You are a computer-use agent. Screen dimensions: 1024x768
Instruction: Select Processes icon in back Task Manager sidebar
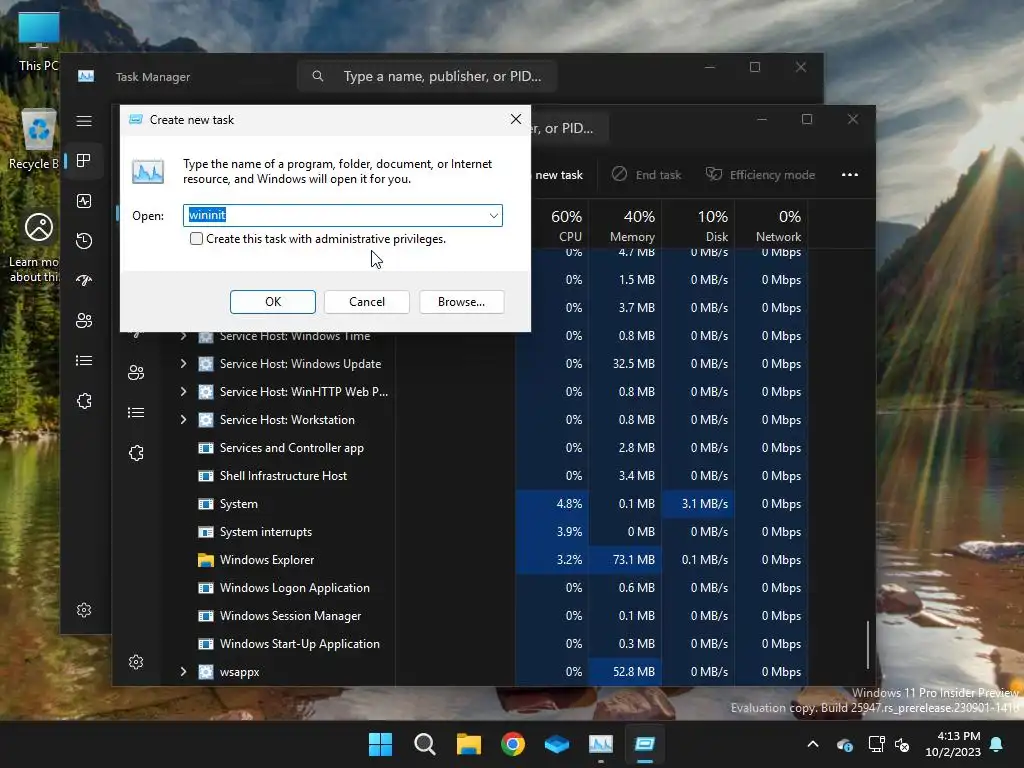[84, 161]
